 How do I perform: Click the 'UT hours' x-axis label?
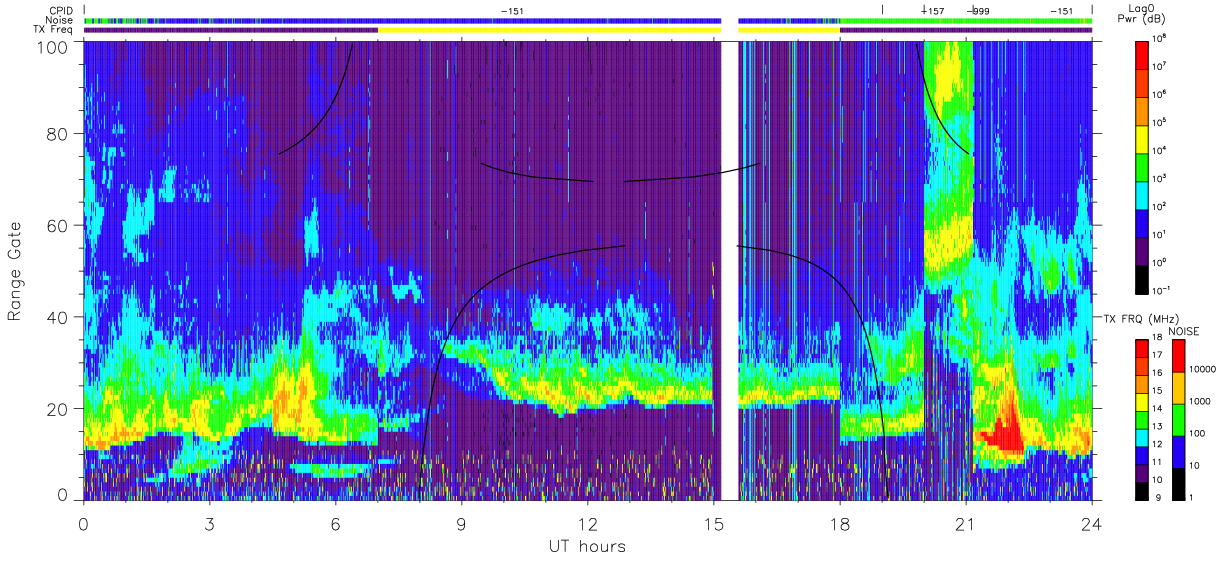pos(587,547)
